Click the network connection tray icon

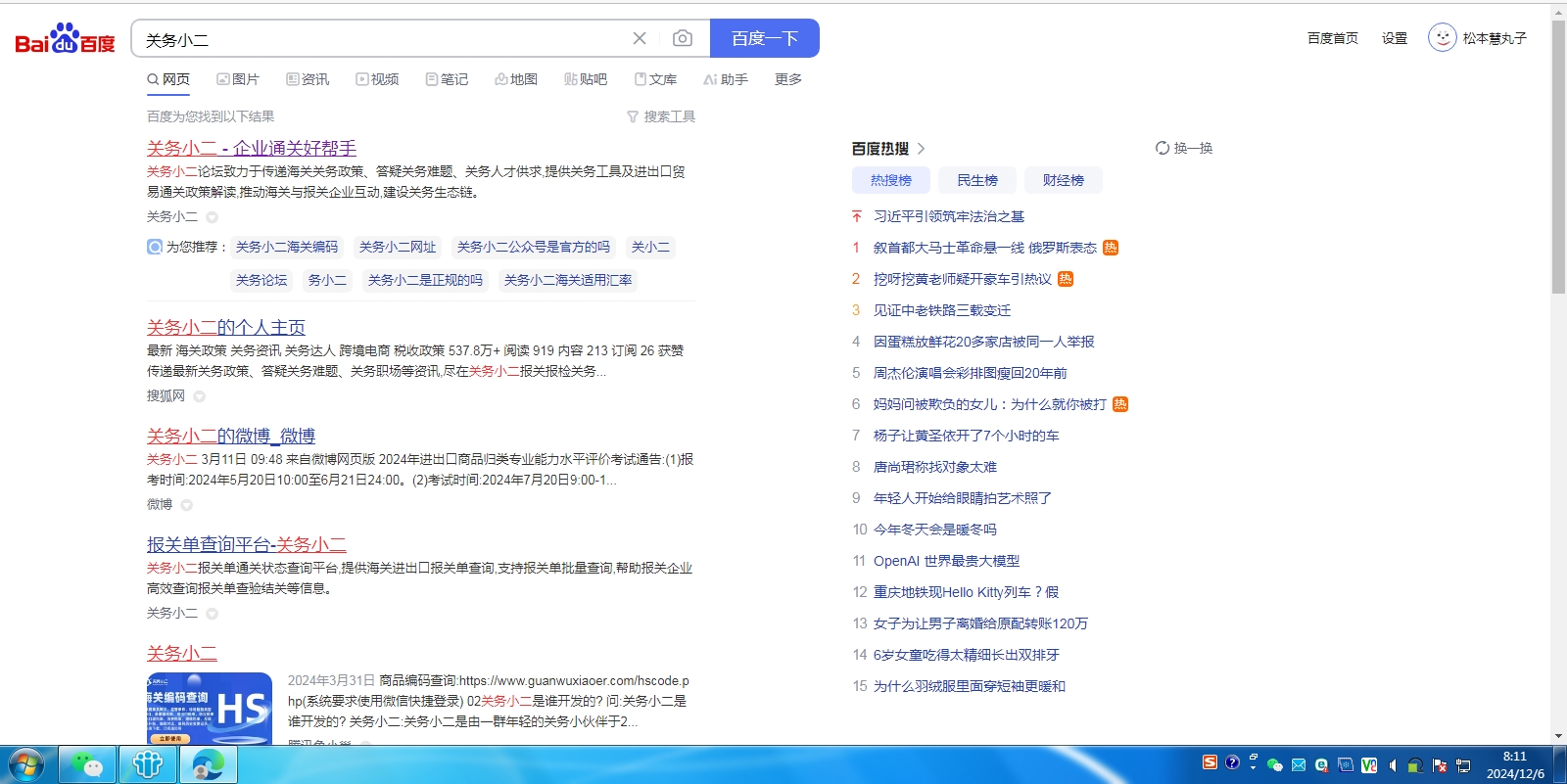[x=1463, y=765]
